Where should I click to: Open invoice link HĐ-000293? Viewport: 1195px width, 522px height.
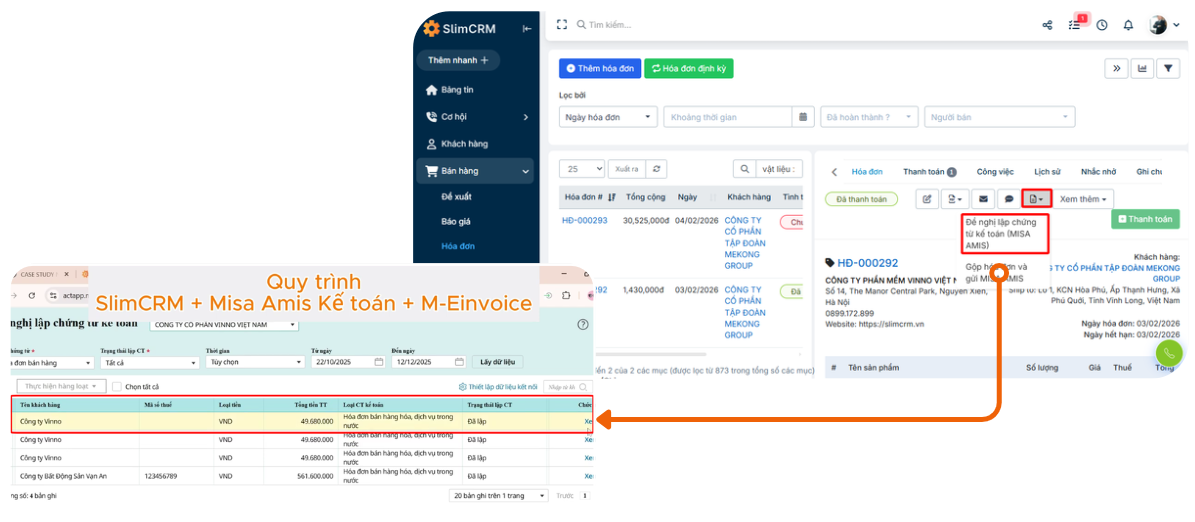tap(585, 220)
